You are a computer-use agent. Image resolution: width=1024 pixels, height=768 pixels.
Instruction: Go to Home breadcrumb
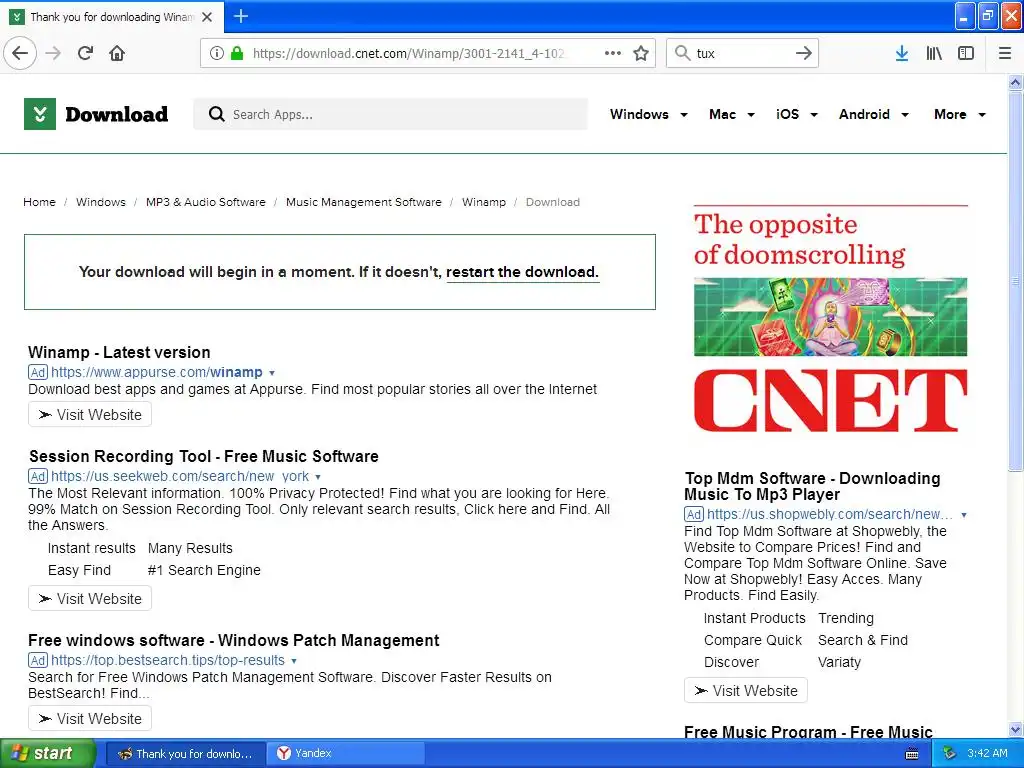click(x=39, y=202)
